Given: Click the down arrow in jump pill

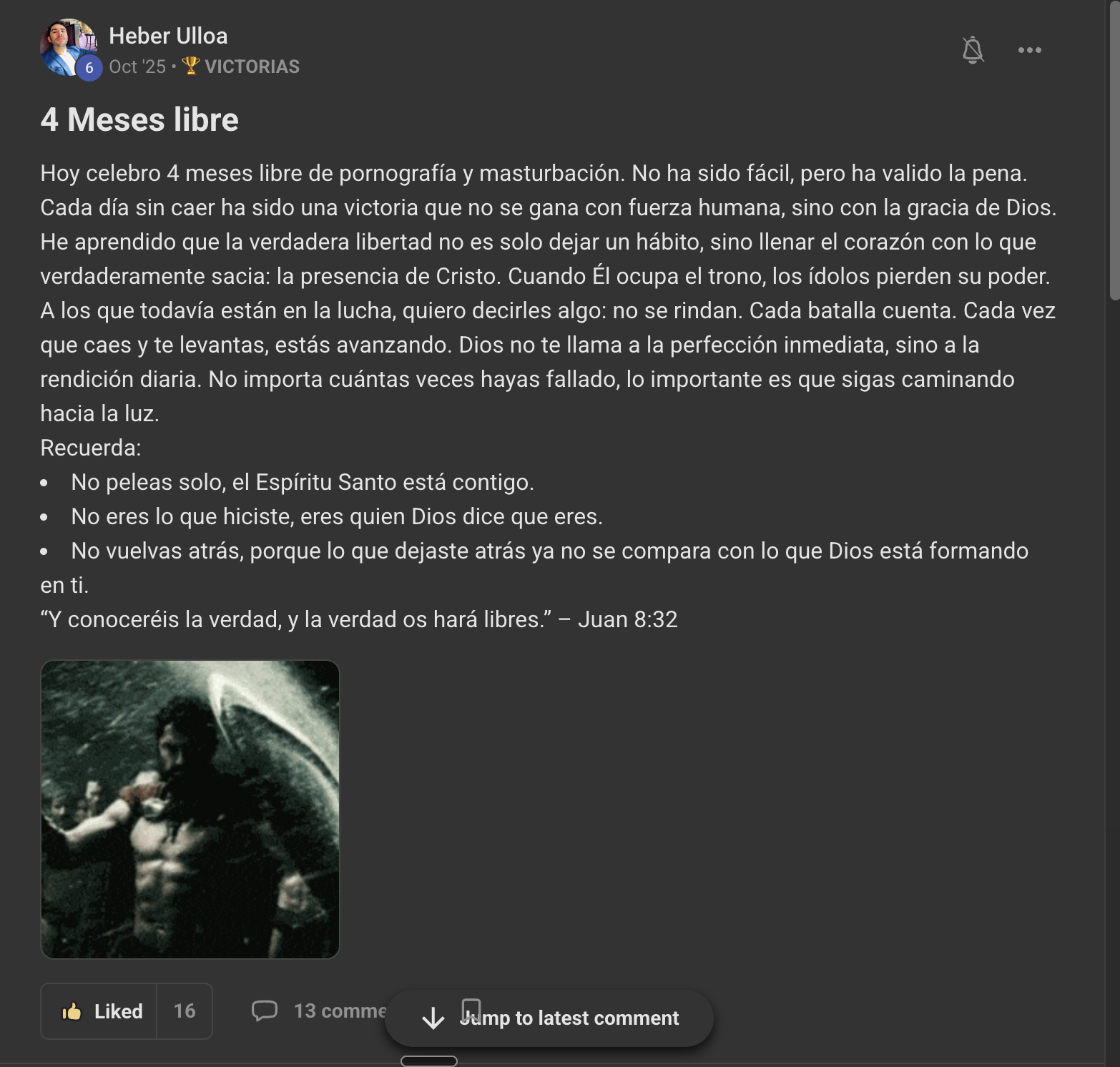Looking at the screenshot, I should pos(433,1018).
